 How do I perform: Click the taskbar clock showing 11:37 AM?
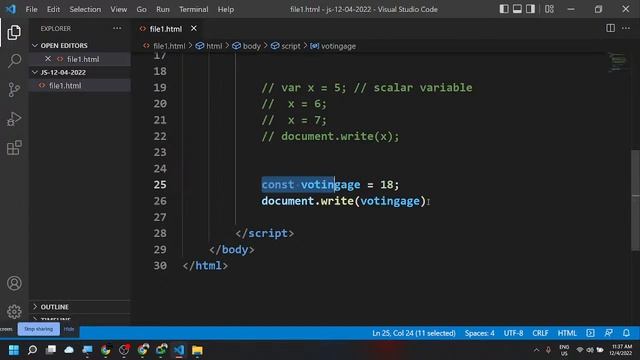[621, 350]
